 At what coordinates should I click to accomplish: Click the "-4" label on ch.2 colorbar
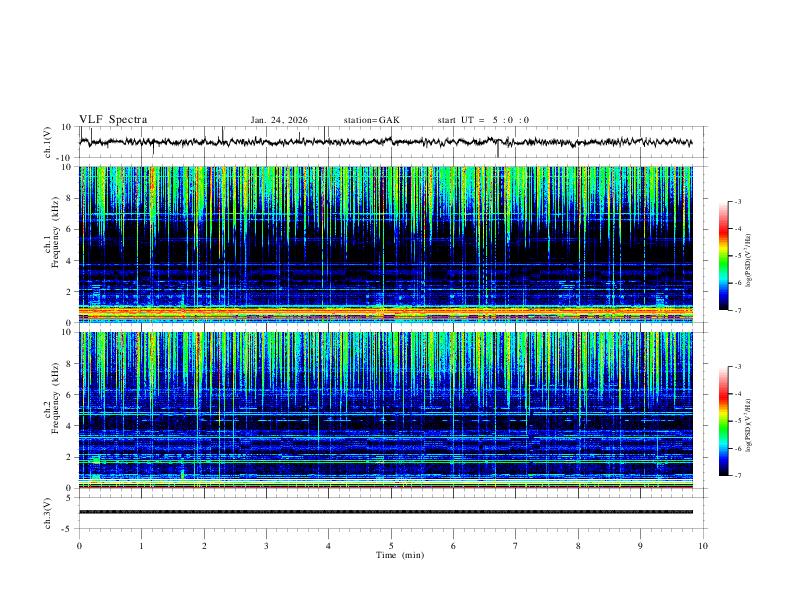click(737, 394)
